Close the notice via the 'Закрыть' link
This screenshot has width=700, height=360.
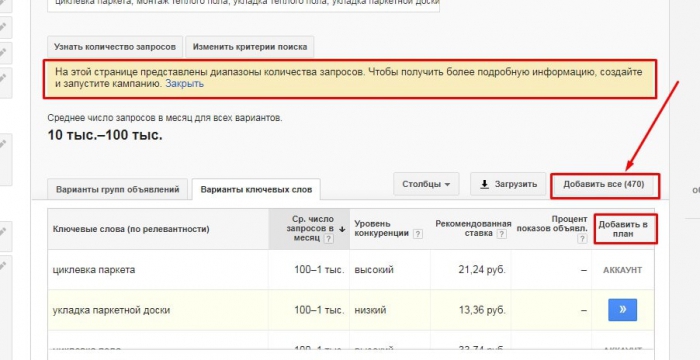[185, 84]
